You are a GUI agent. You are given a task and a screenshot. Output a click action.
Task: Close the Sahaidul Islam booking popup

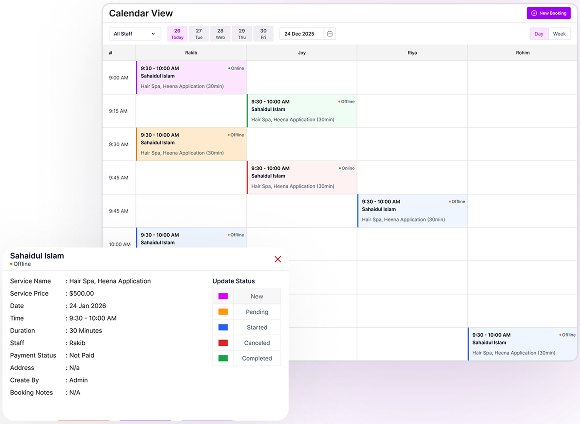(x=278, y=259)
